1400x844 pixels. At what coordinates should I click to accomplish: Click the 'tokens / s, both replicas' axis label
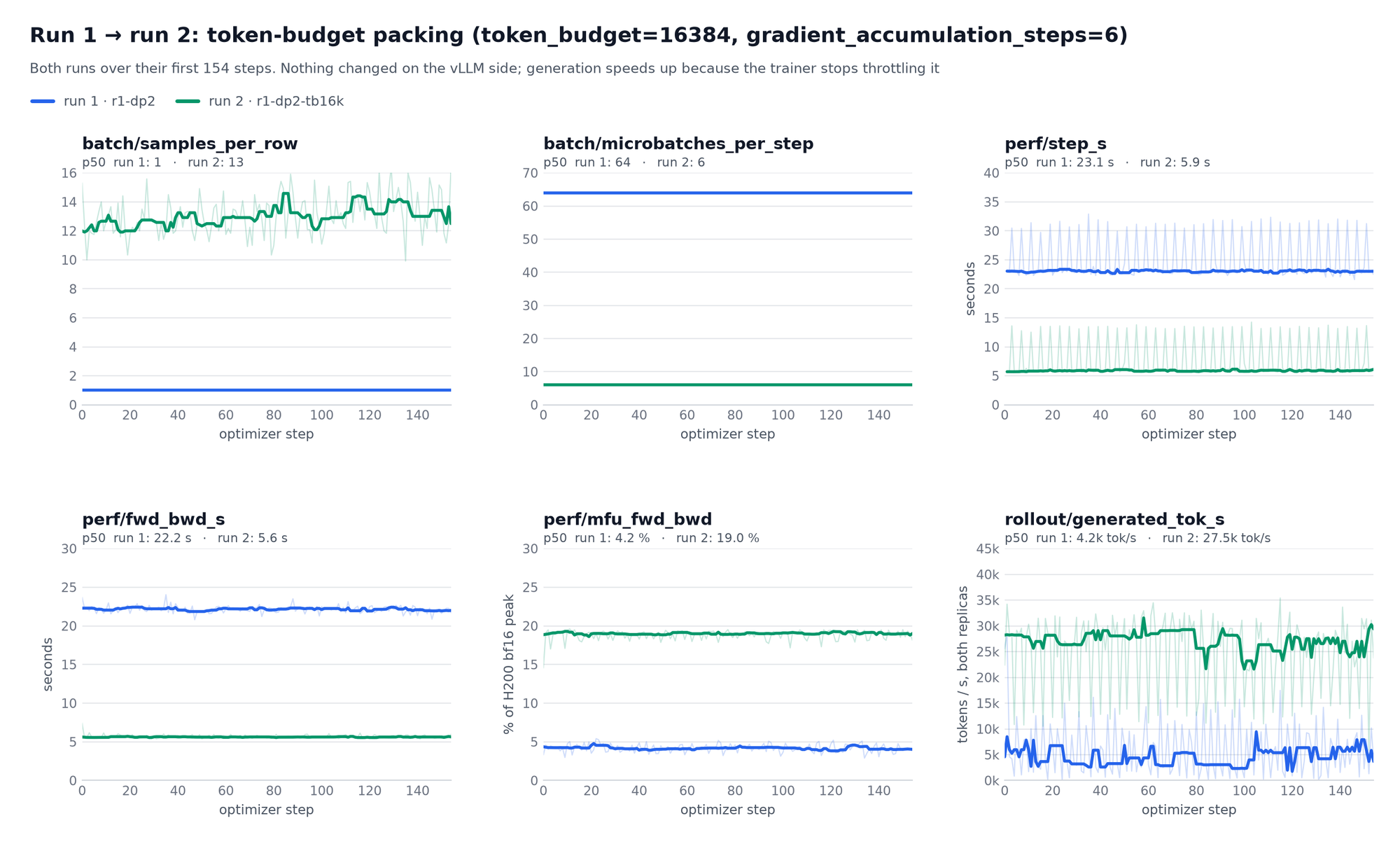(963, 664)
